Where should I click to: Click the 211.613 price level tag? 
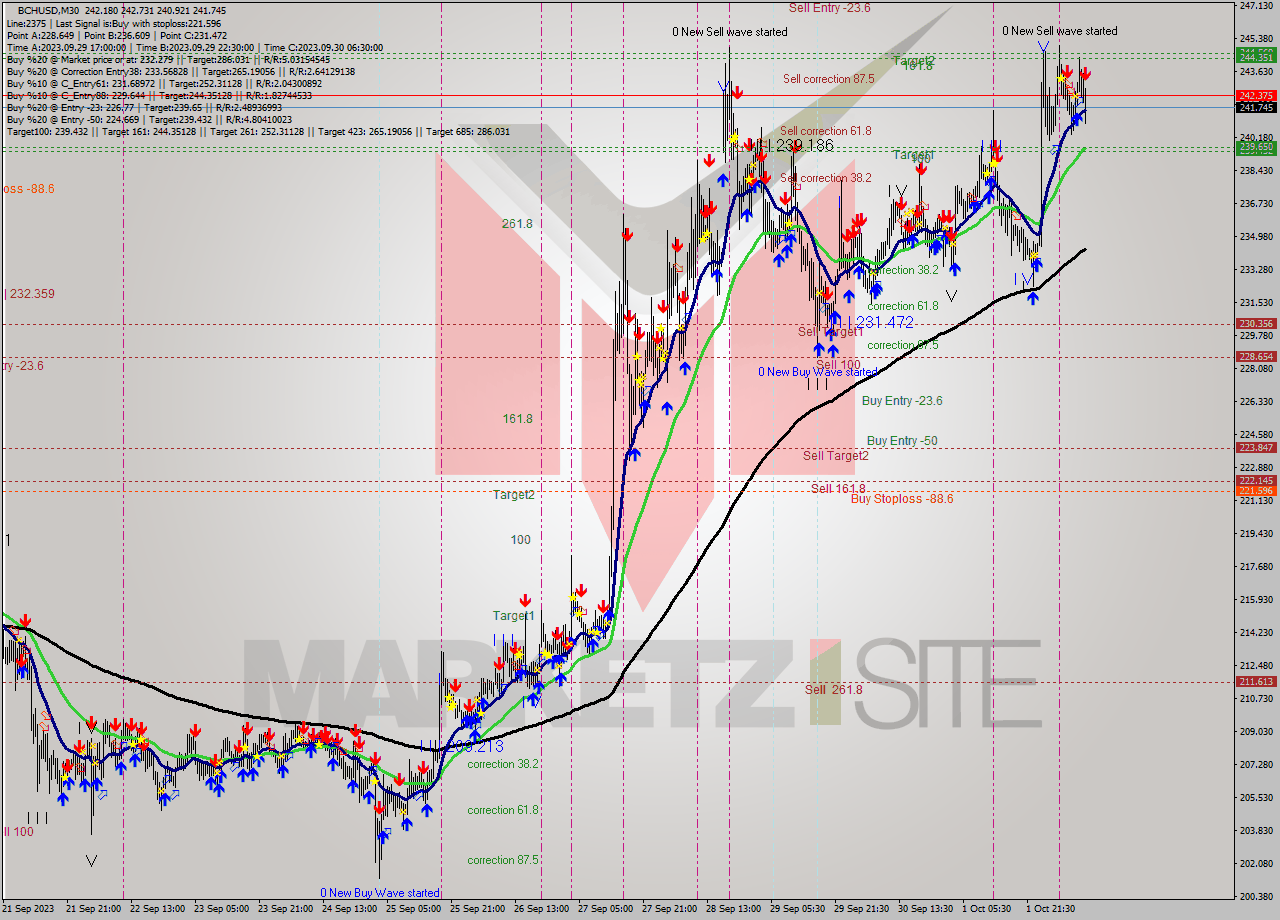pyautogui.click(x=1256, y=681)
